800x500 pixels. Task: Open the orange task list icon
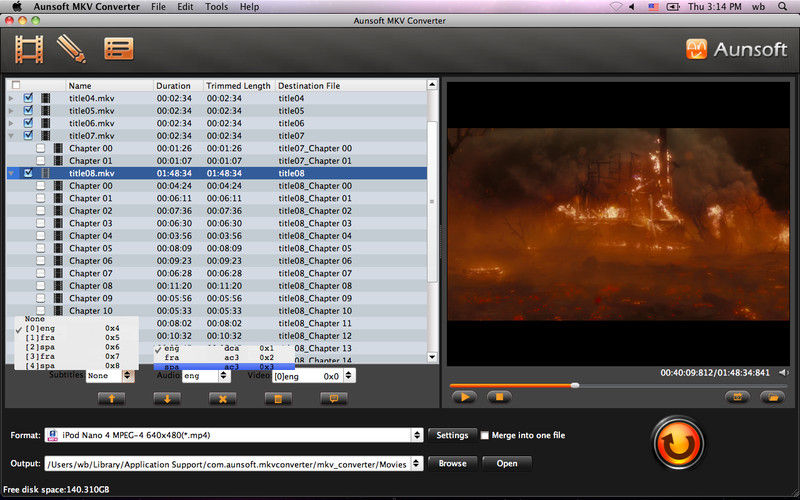pyautogui.click(x=119, y=49)
